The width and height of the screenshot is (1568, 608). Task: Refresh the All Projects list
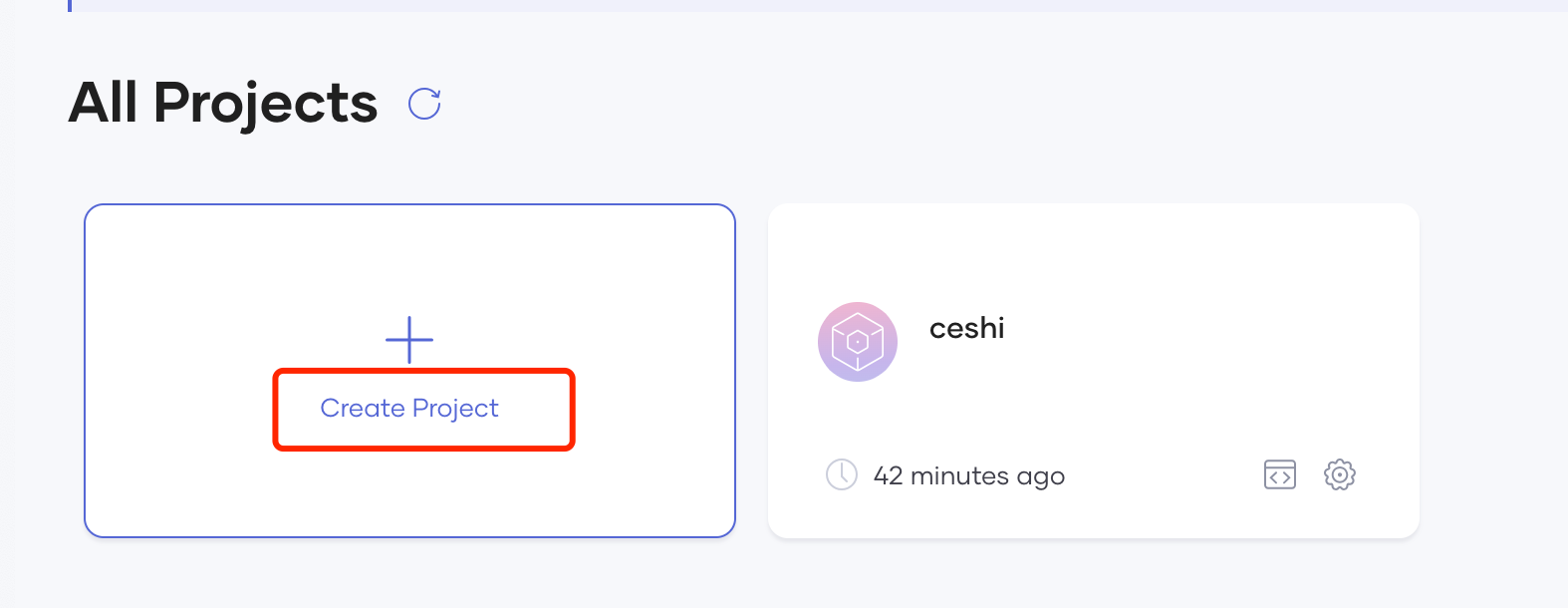pyautogui.click(x=424, y=104)
